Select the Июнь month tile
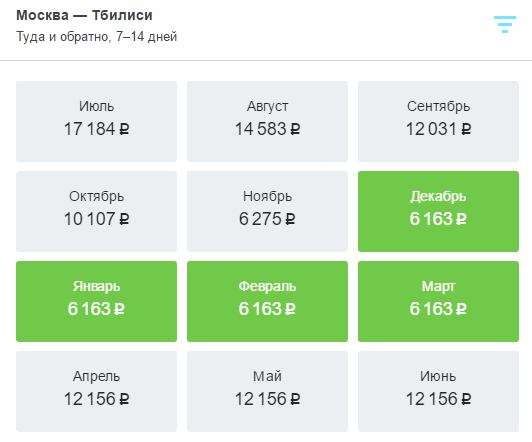The width and height of the screenshot is (532, 442). [x=438, y=391]
